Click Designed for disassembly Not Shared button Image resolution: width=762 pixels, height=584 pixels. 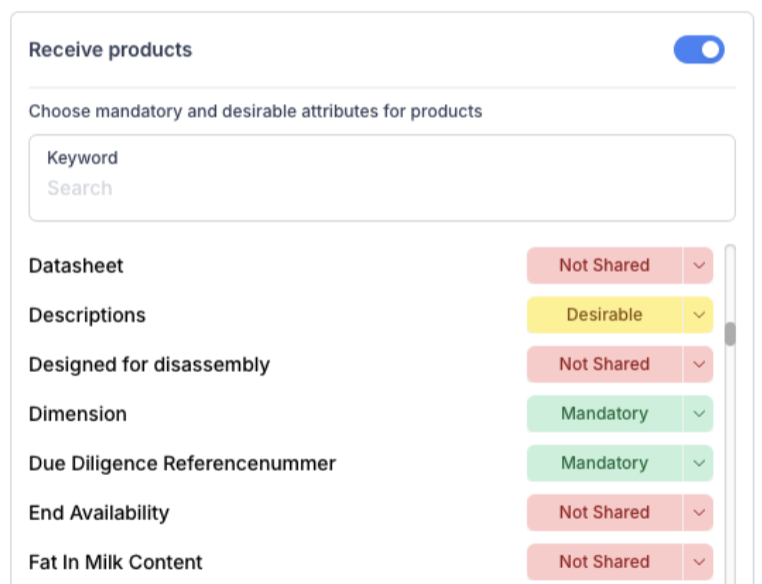pos(605,364)
